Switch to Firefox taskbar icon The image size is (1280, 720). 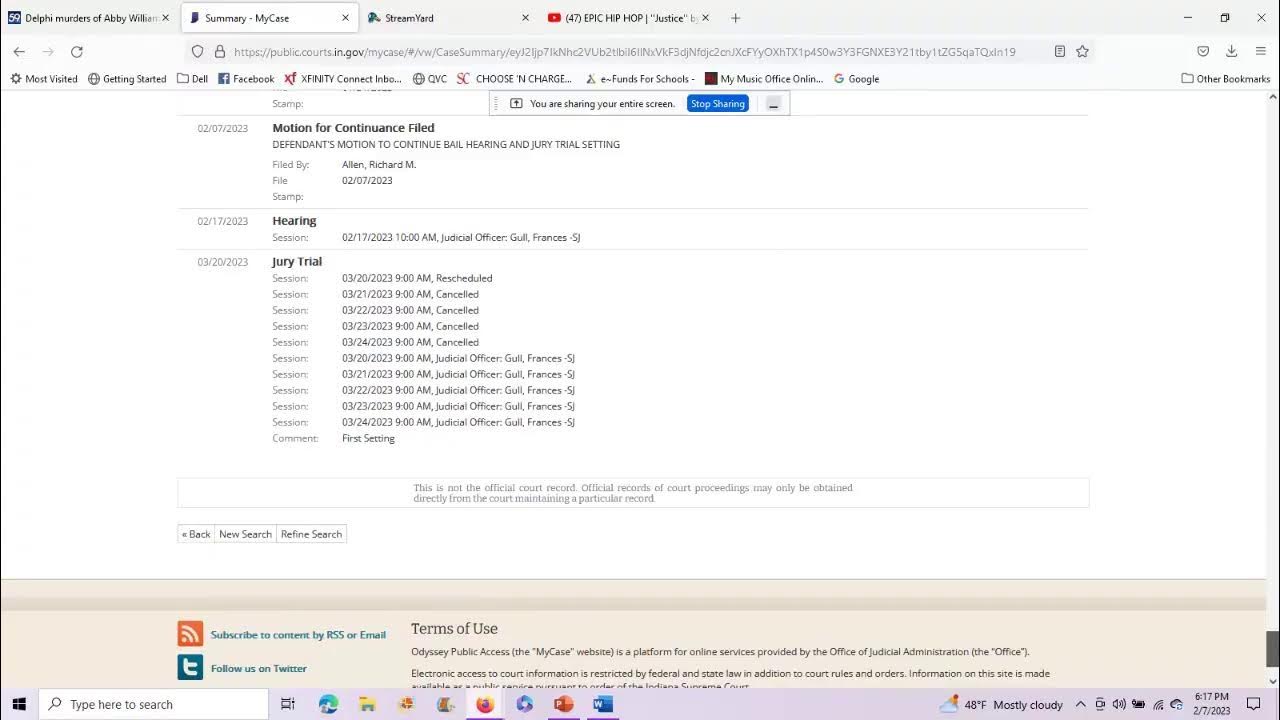pyautogui.click(x=485, y=704)
